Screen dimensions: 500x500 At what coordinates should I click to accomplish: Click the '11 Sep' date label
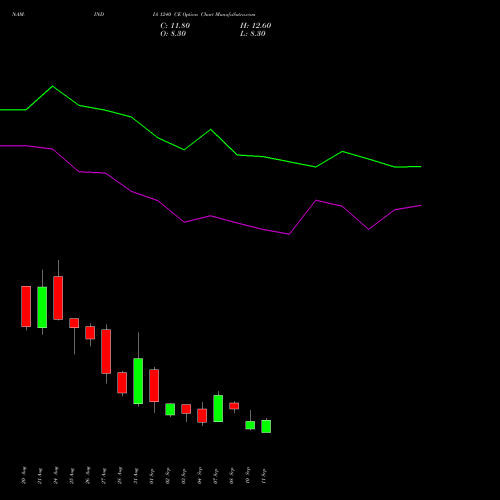click(264, 475)
